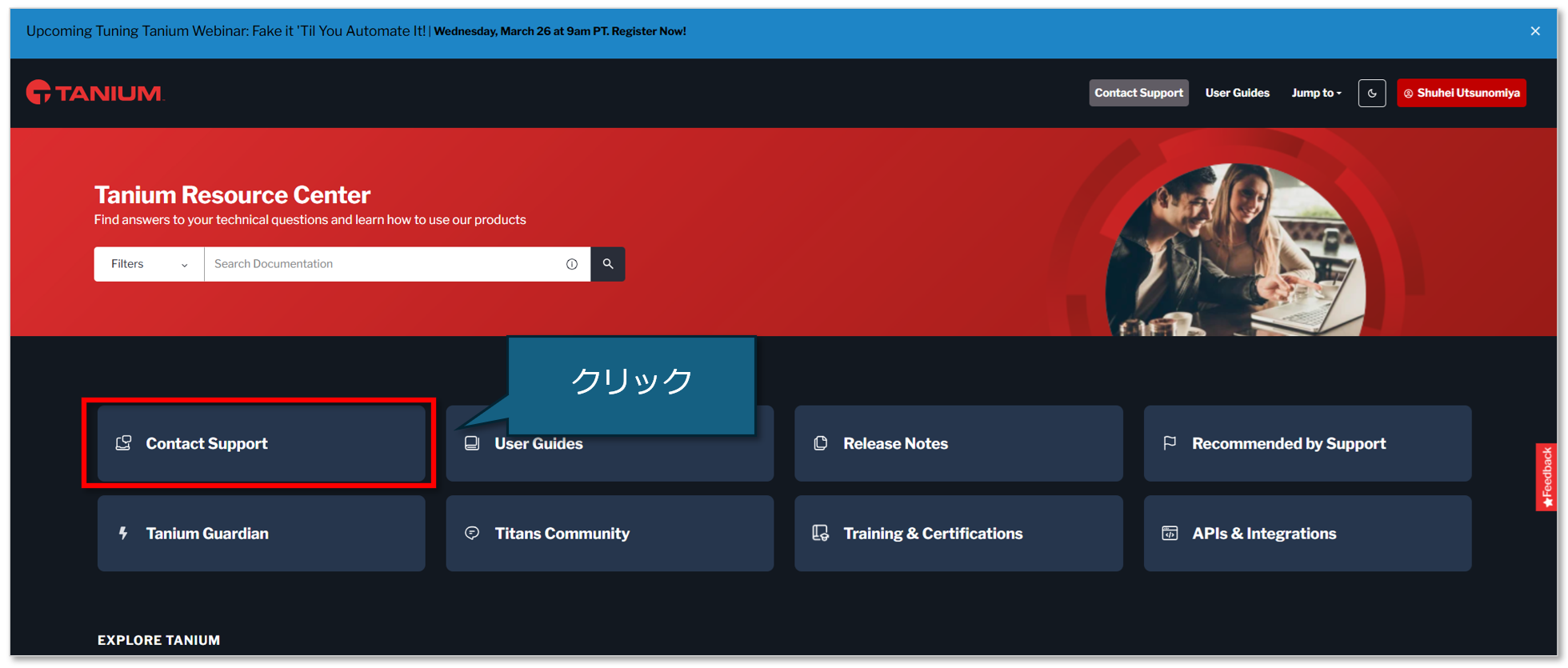The width and height of the screenshot is (1568, 668).
Task: Open the Contact Support card
Action: coord(262,443)
